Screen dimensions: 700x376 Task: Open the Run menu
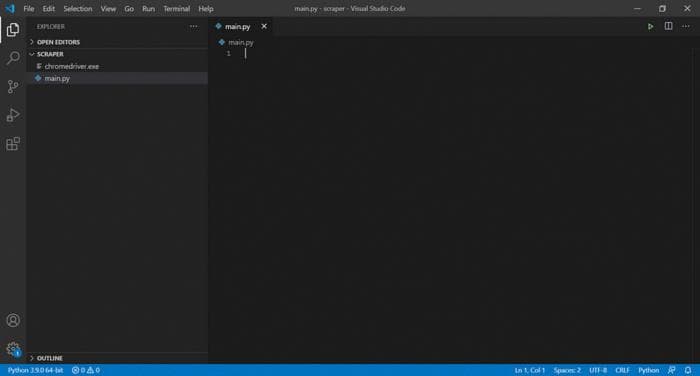(x=148, y=8)
